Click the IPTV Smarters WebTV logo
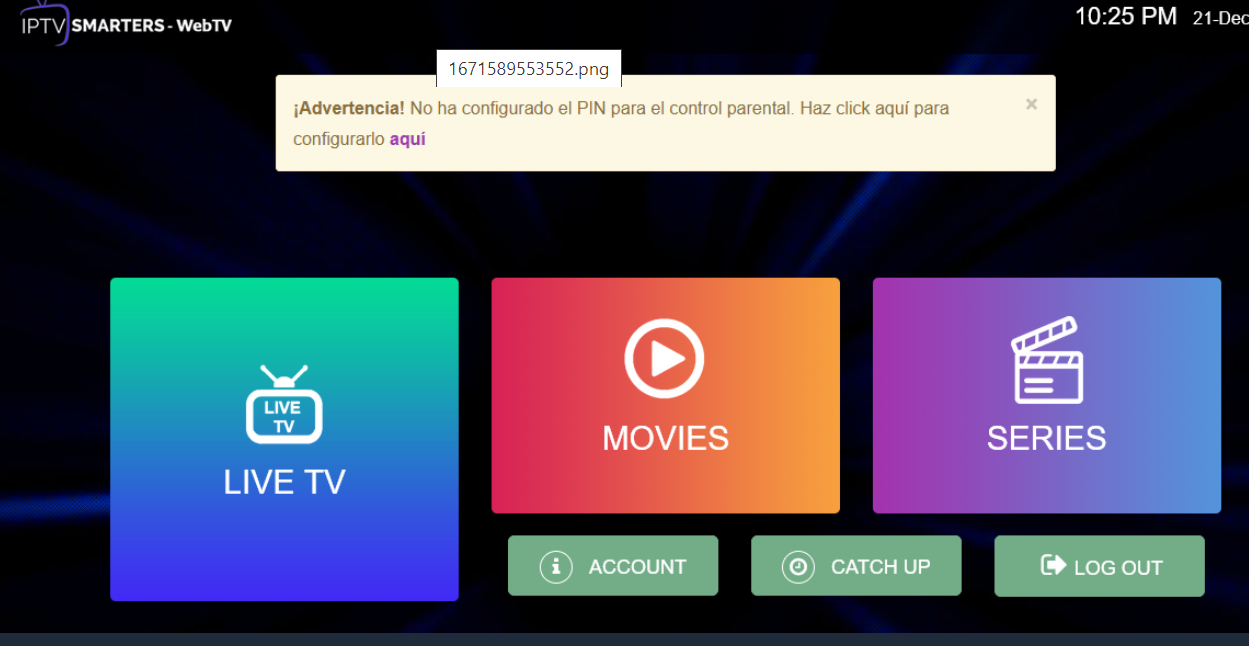This screenshot has height=646, width=1249. click(x=126, y=24)
